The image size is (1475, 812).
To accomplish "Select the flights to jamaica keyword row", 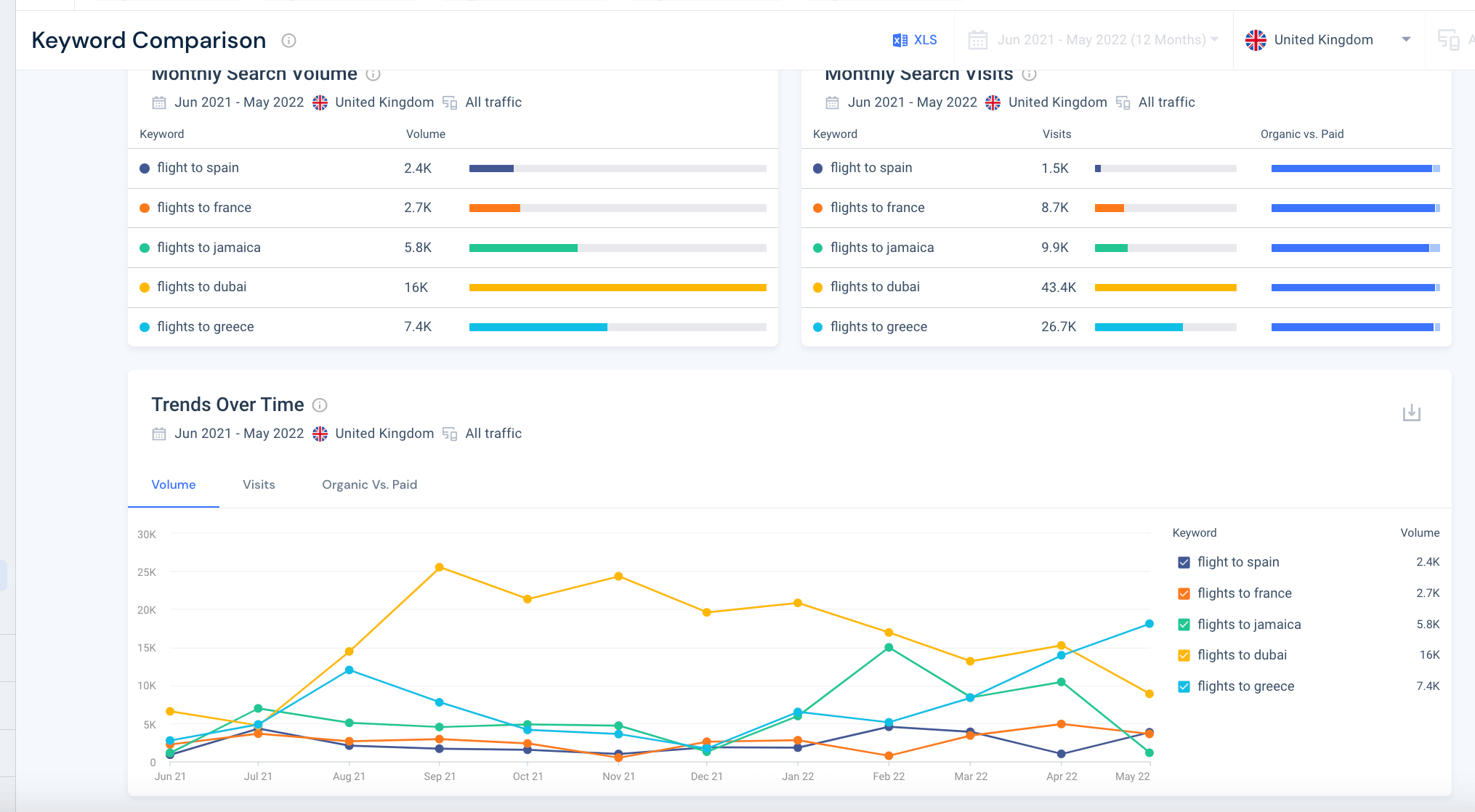I will pos(209,248).
